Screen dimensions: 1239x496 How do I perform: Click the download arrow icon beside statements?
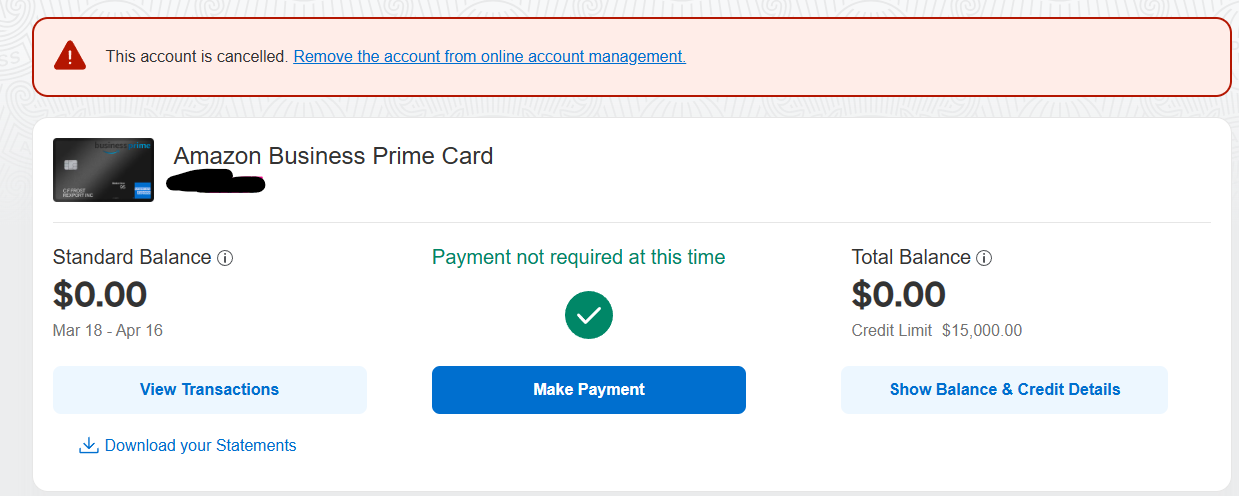[x=88, y=445]
